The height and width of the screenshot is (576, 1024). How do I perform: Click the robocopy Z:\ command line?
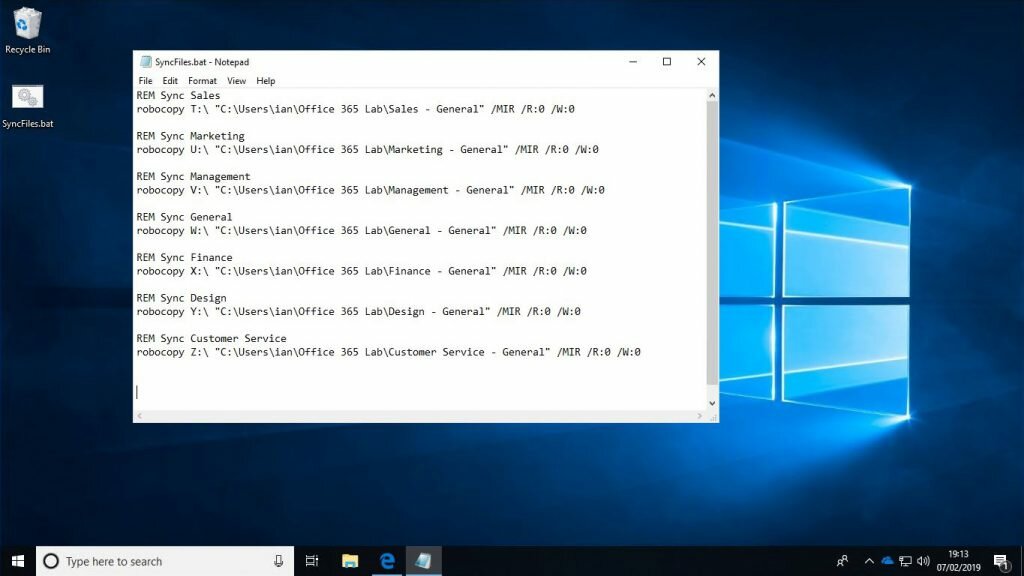click(x=389, y=352)
